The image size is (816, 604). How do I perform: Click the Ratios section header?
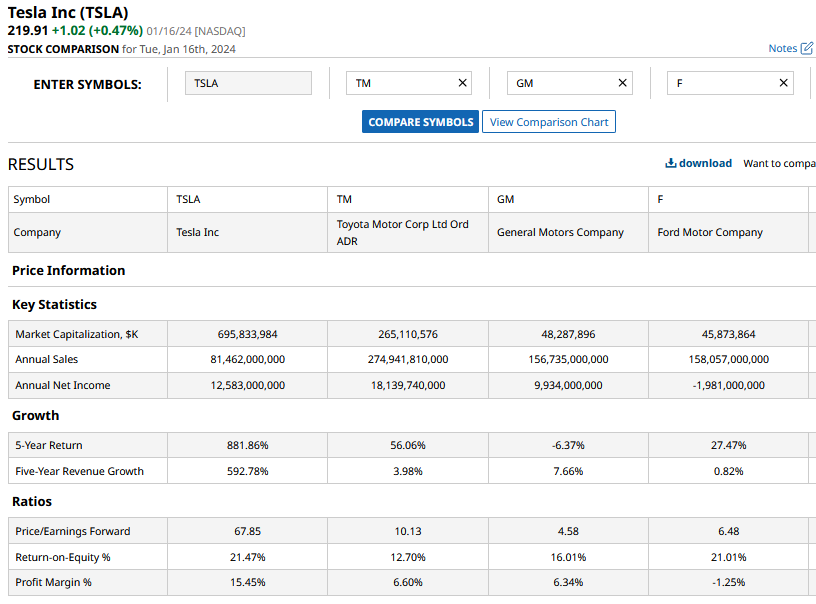click(32, 501)
